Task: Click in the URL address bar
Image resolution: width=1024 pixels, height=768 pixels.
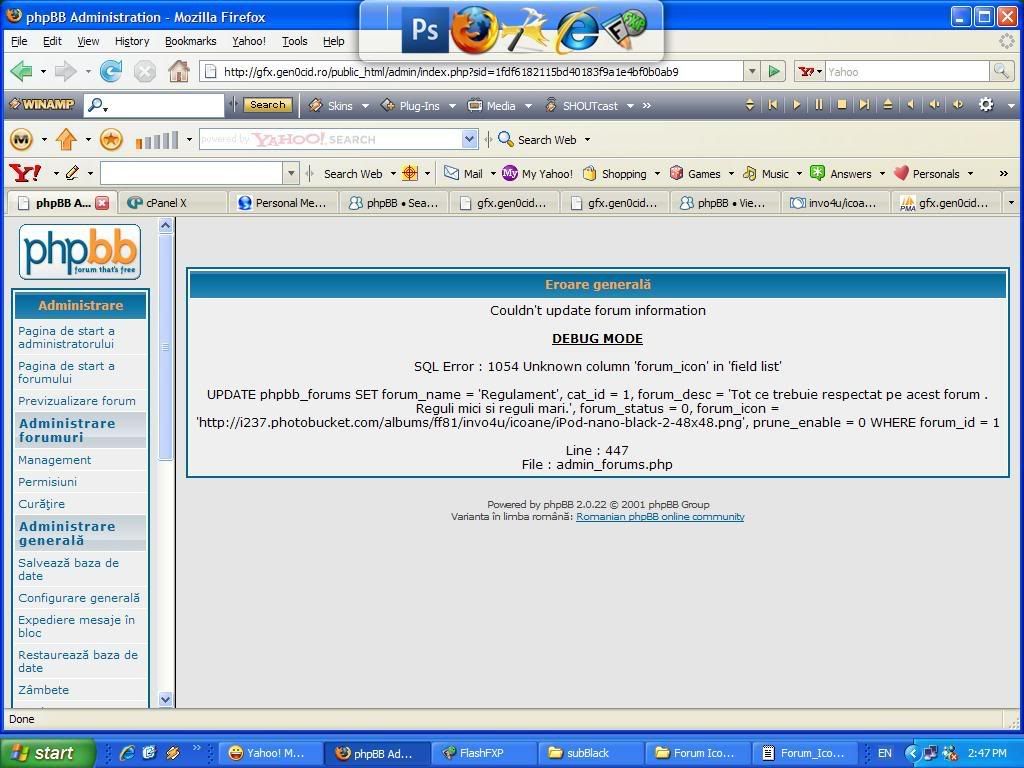Action: tap(470, 71)
